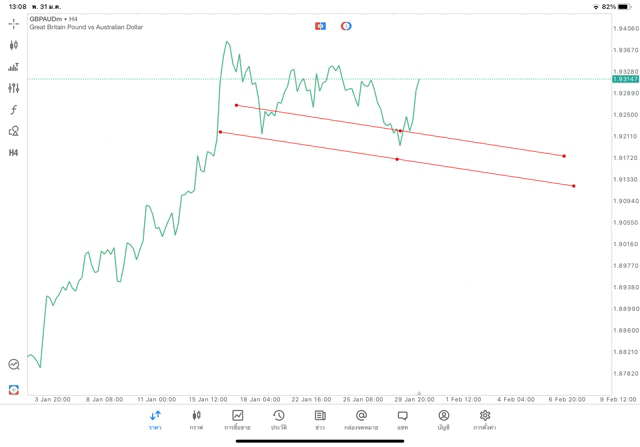Open the ข่าว (News) tab

click(x=320, y=419)
